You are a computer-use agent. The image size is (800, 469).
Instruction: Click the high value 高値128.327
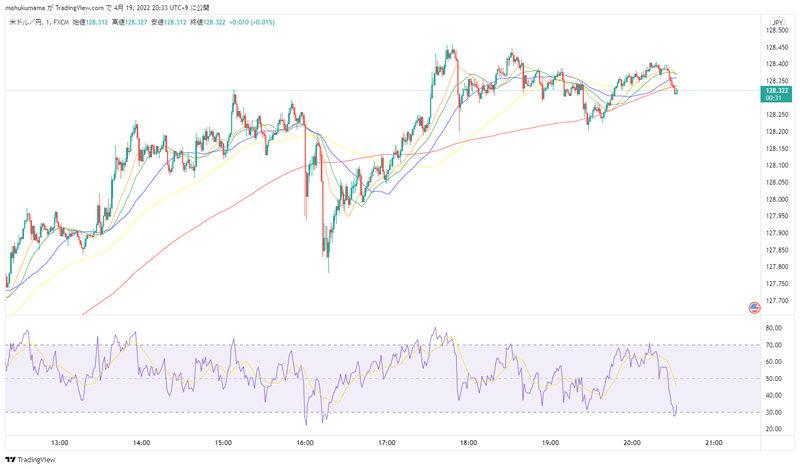click(x=130, y=22)
